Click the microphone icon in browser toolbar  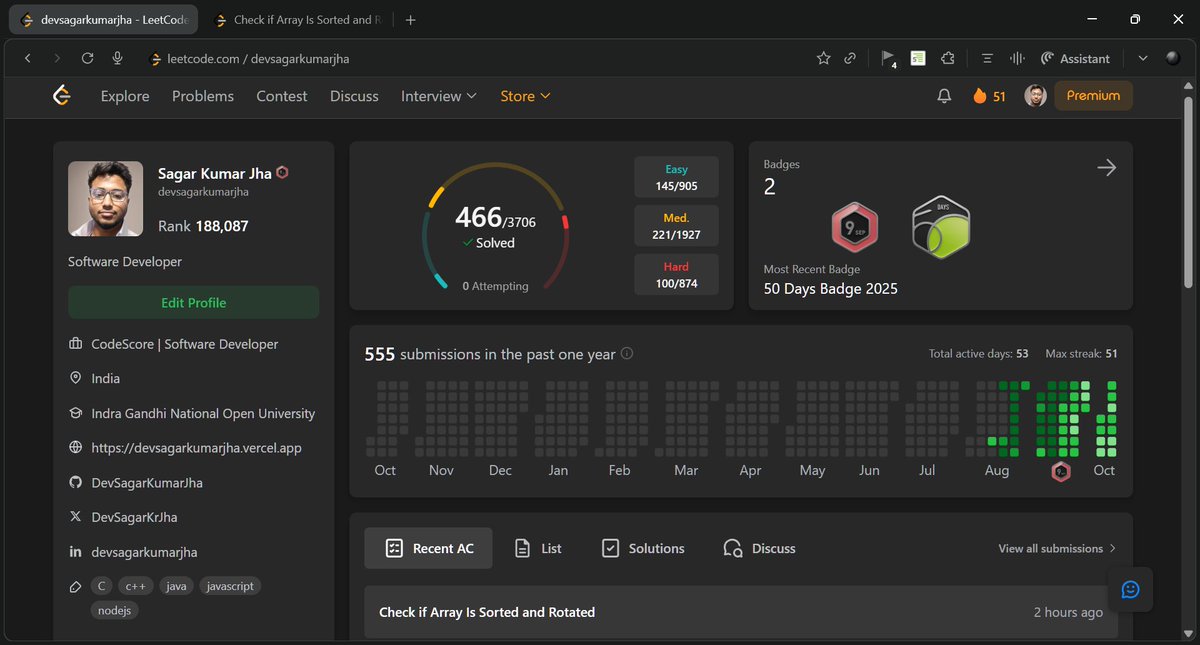[117, 59]
